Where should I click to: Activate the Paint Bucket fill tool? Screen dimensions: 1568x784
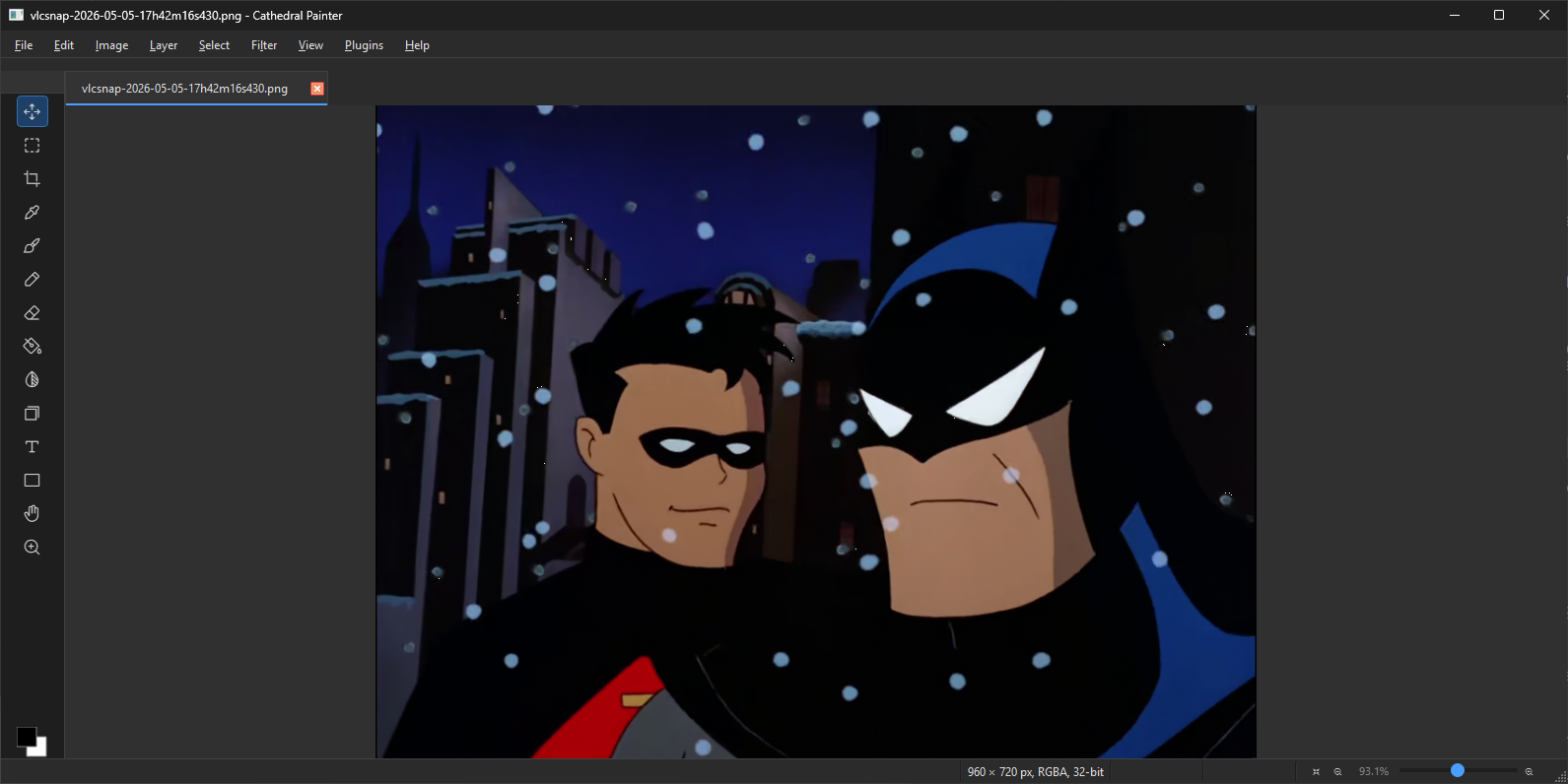point(33,346)
